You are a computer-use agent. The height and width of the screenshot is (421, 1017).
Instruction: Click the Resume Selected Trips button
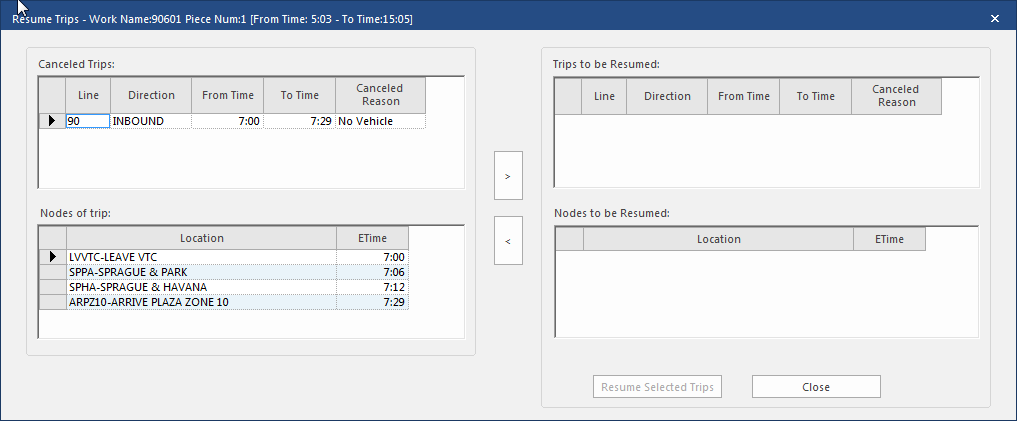(x=657, y=387)
